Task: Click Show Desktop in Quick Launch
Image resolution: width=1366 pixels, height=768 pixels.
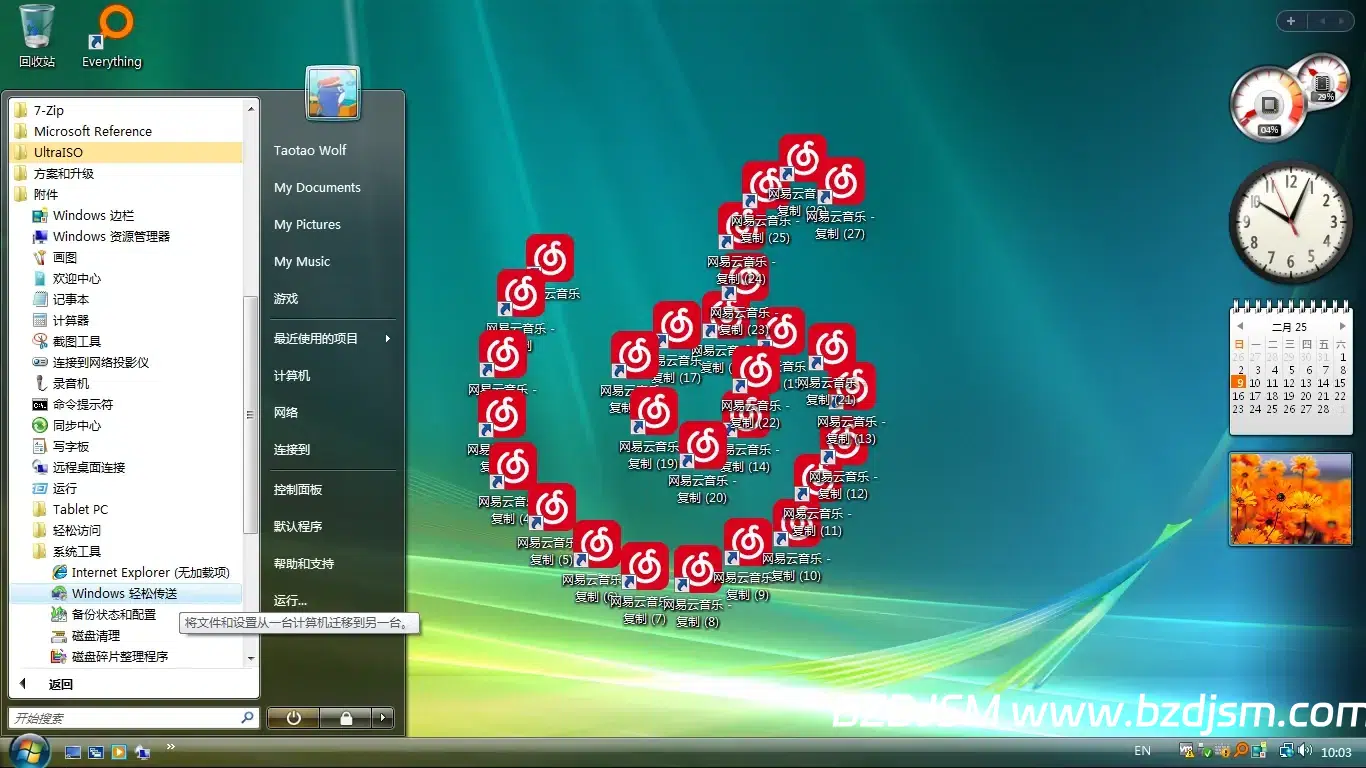Action: click(x=73, y=752)
